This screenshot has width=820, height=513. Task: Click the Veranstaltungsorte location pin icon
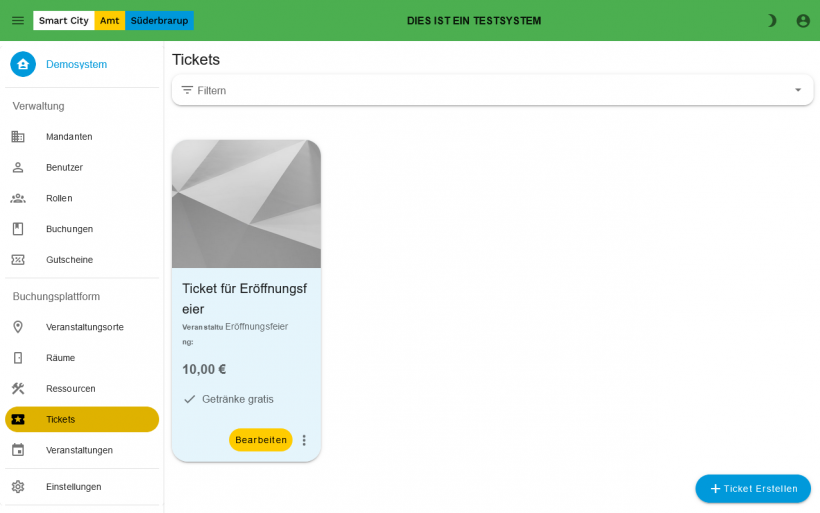[x=18, y=327]
